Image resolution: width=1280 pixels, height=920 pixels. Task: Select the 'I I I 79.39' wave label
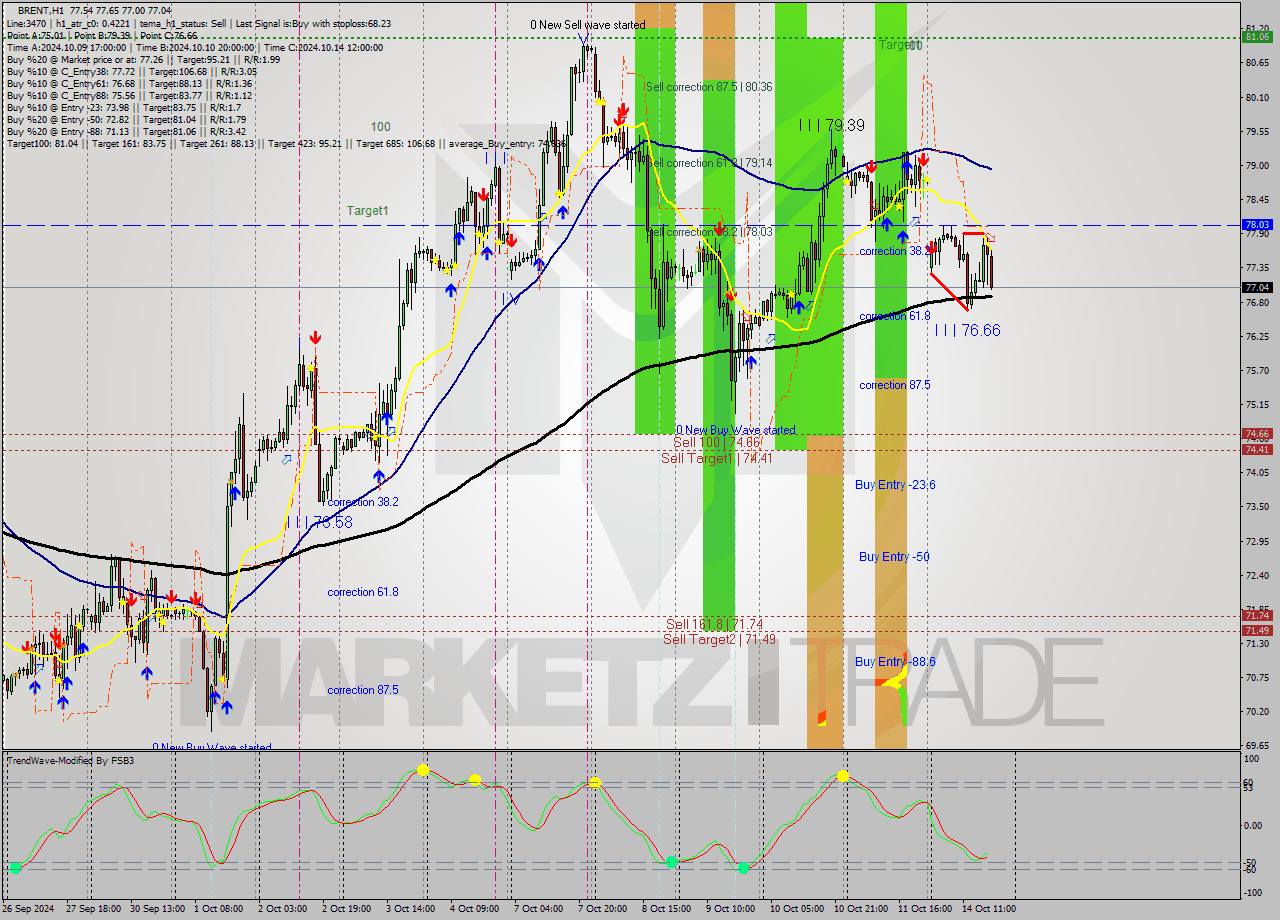831,125
